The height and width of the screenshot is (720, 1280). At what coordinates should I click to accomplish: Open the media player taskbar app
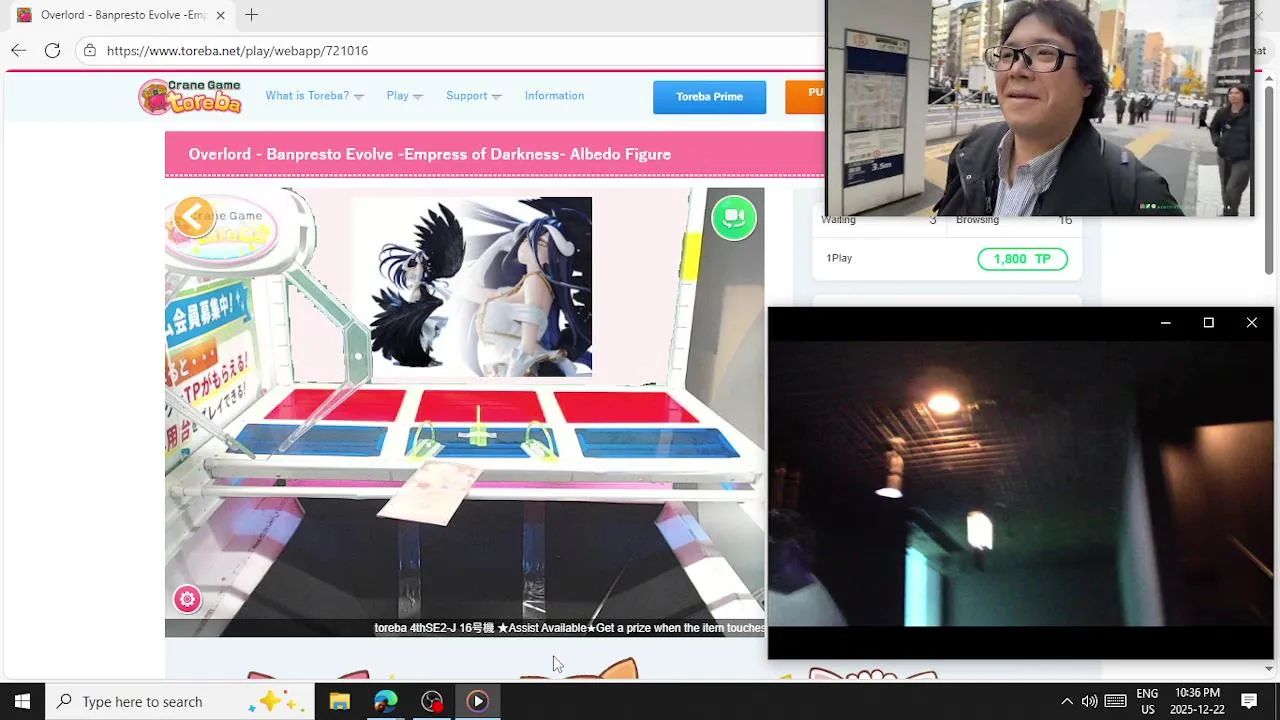click(x=478, y=701)
